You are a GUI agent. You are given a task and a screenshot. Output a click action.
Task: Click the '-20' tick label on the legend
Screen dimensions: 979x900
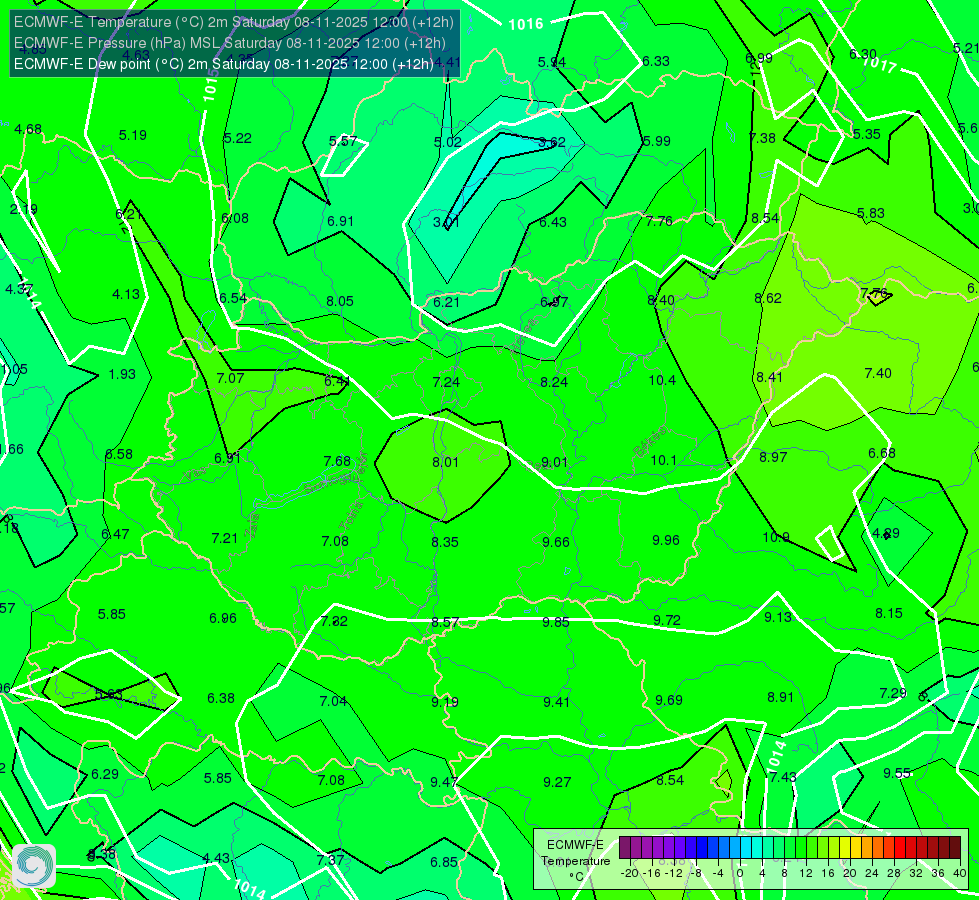click(629, 873)
